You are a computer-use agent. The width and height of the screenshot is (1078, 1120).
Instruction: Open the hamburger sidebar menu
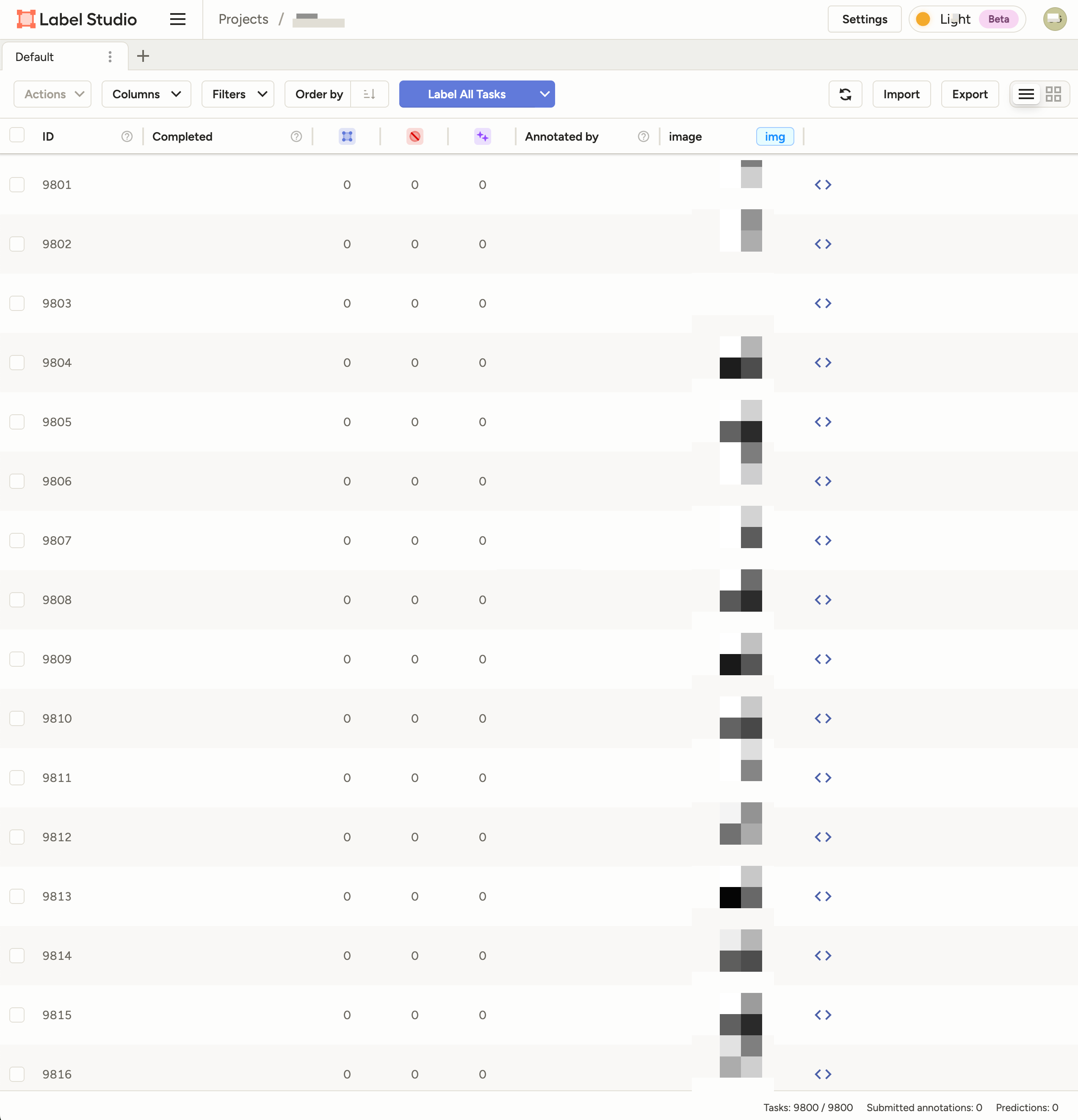(178, 19)
